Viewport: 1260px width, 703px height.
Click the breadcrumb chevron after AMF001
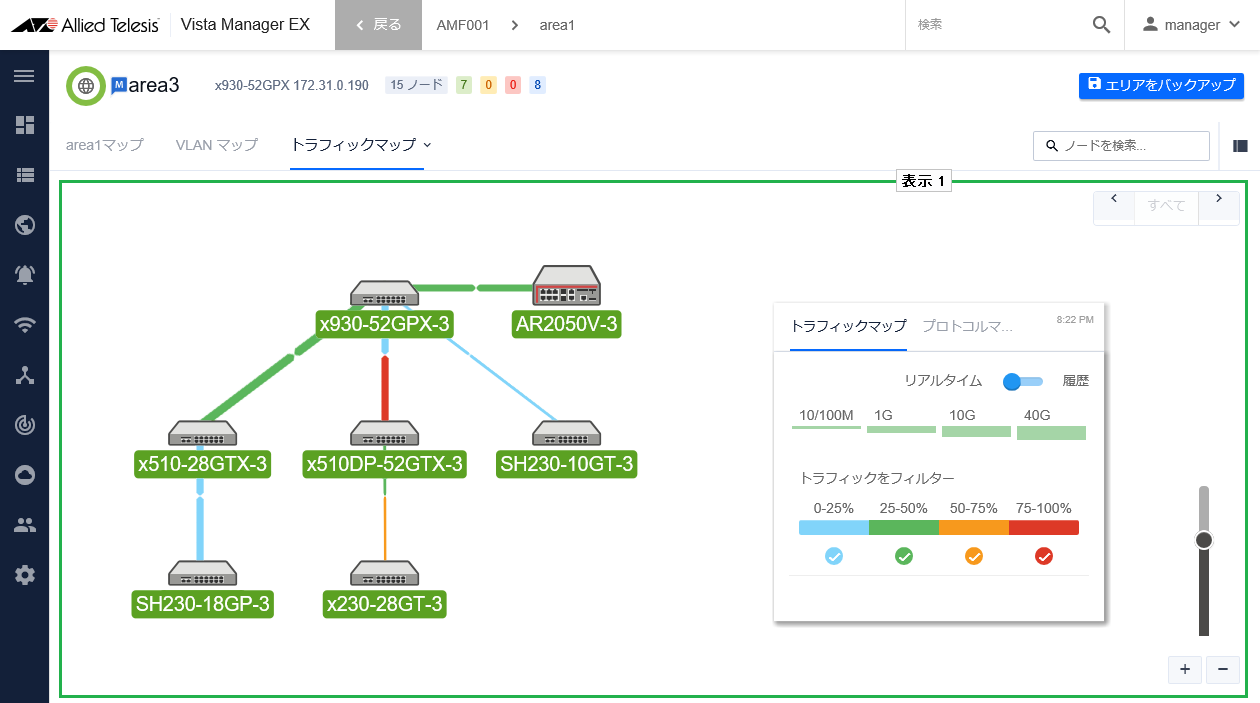(514, 25)
